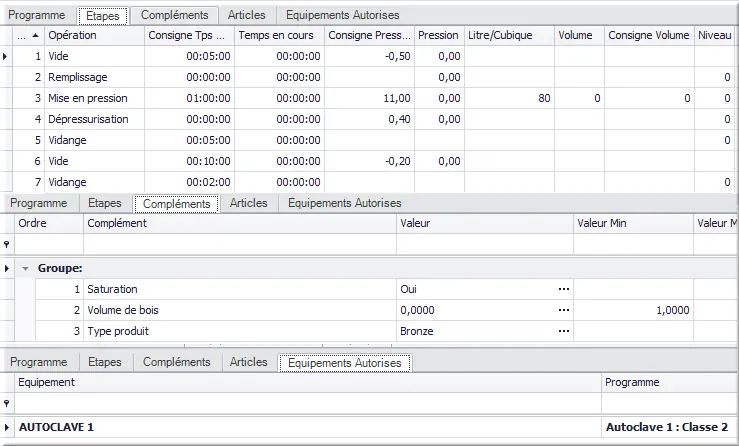Select the AUTOCLAVE 1 equipment cell
The height and width of the screenshot is (446, 739).
tap(308, 428)
